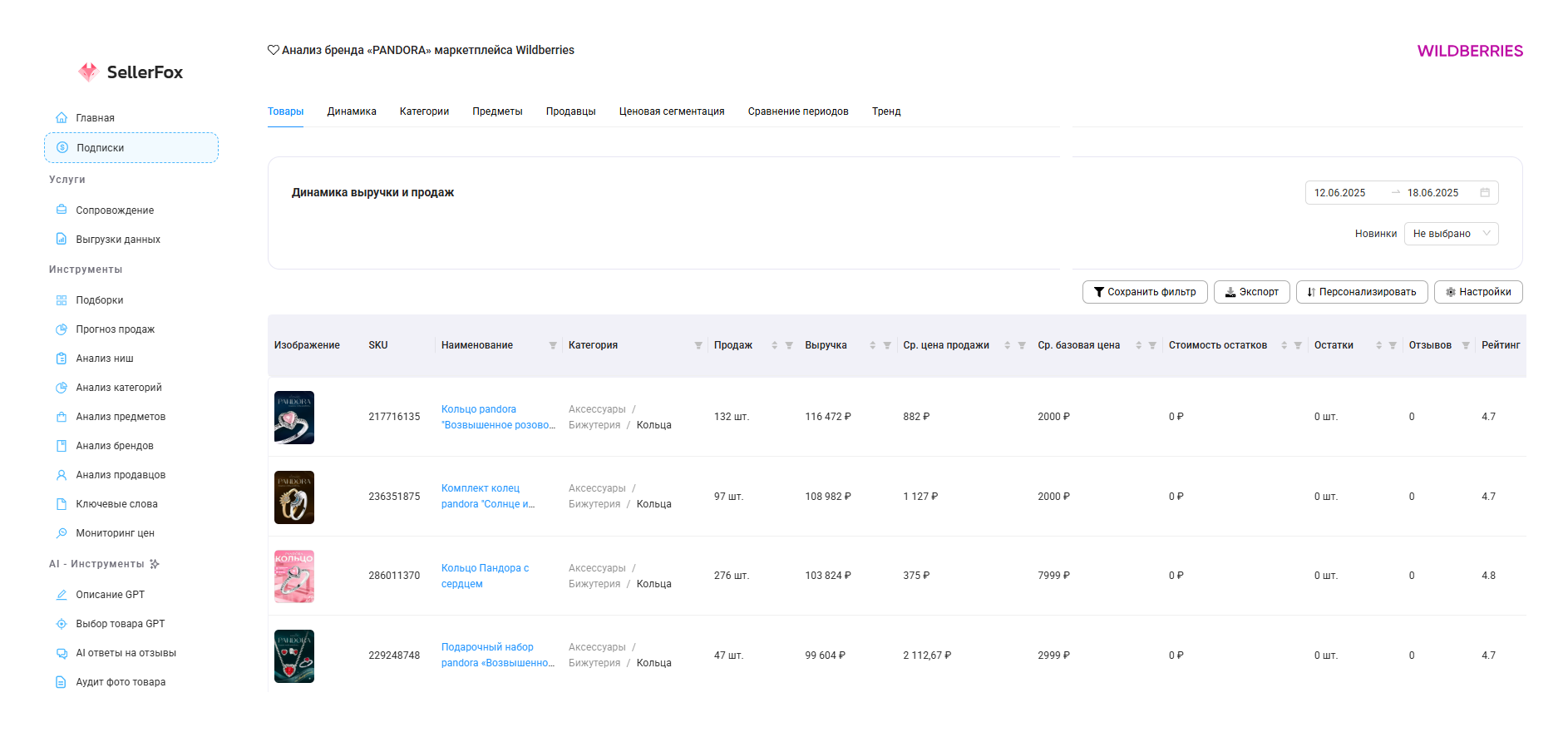Click the Подписки coin icon
The width and height of the screenshot is (1568, 752).
62,147
